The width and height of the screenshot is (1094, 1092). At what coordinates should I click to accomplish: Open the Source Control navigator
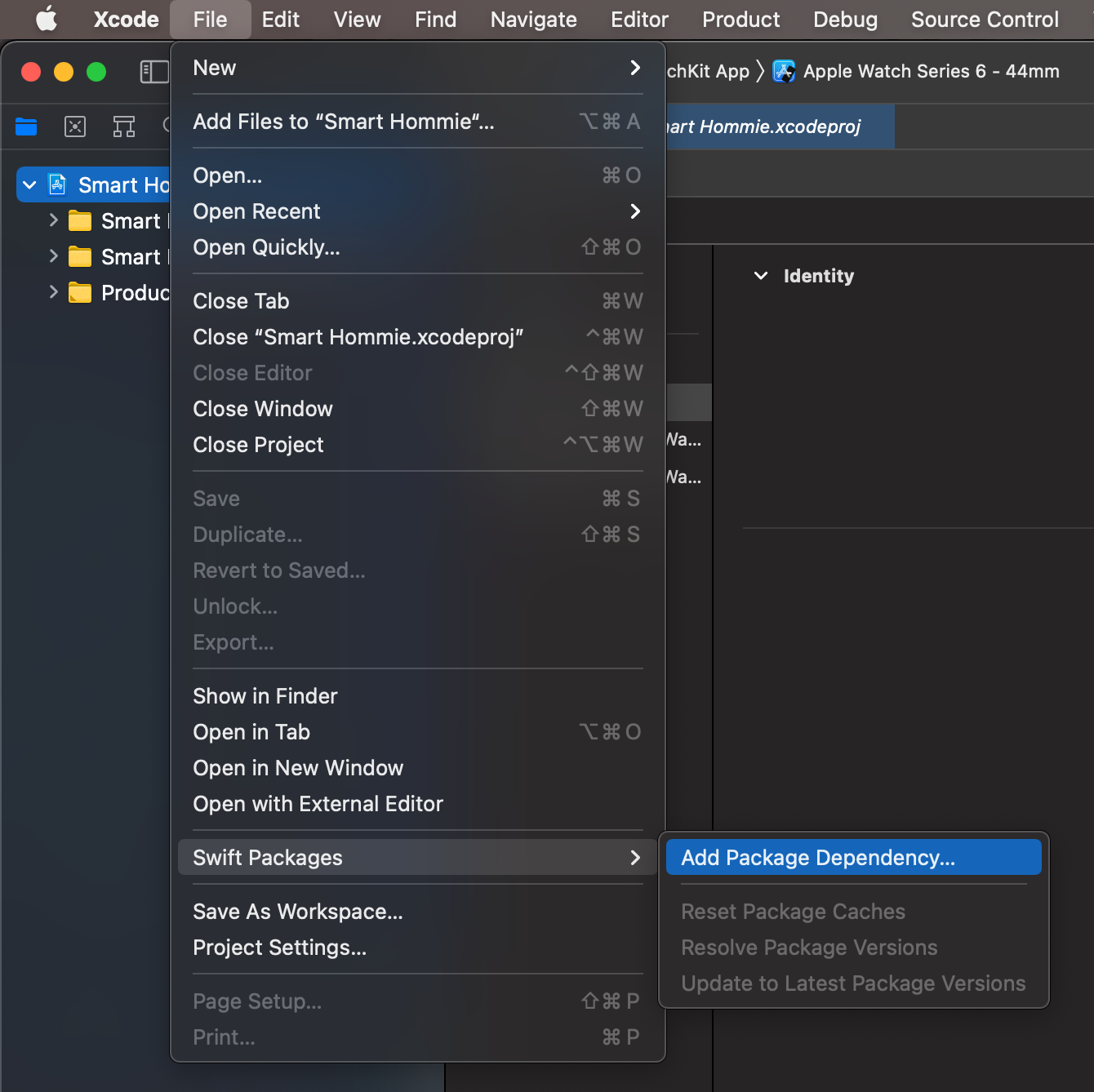pos(75,127)
